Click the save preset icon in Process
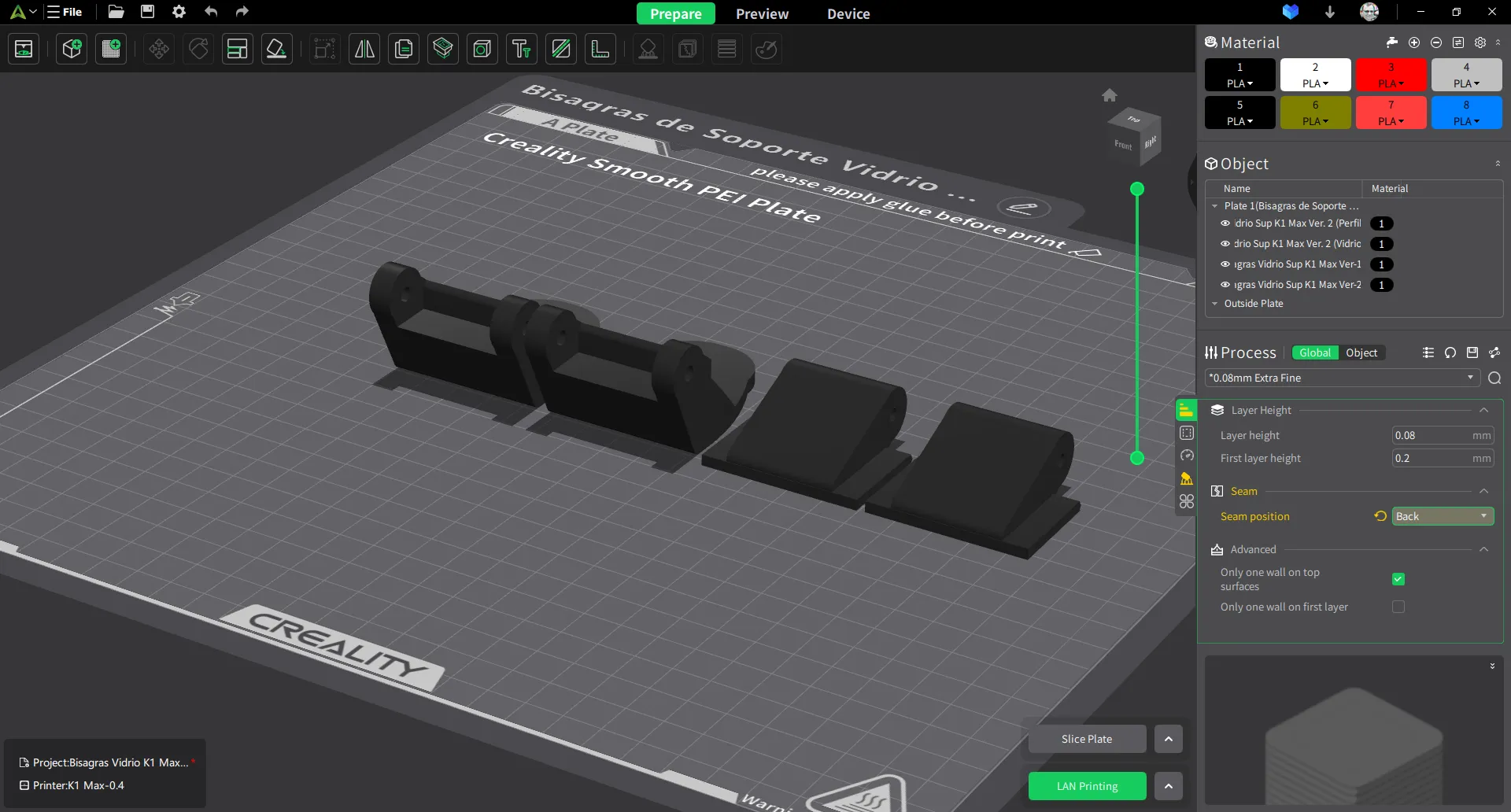The image size is (1511, 812). (x=1472, y=352)
